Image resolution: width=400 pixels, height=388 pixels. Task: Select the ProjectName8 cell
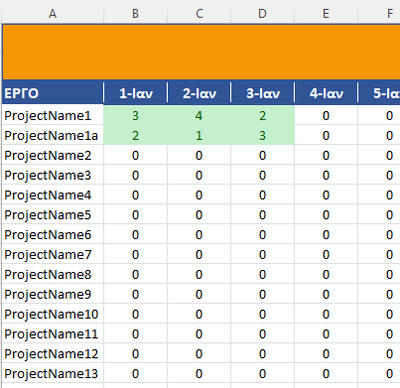(x=53, y=274)
